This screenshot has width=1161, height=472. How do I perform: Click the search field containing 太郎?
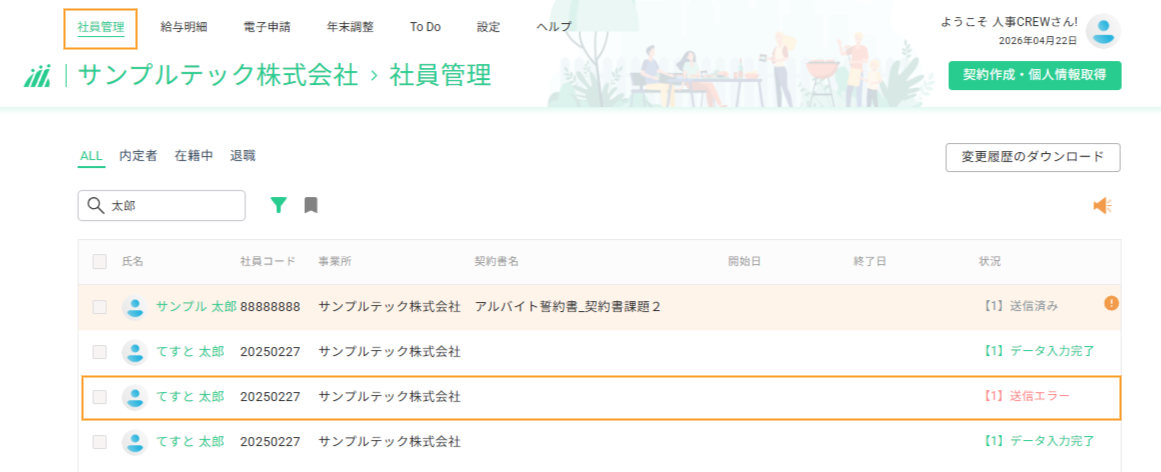tap(161, 206)
